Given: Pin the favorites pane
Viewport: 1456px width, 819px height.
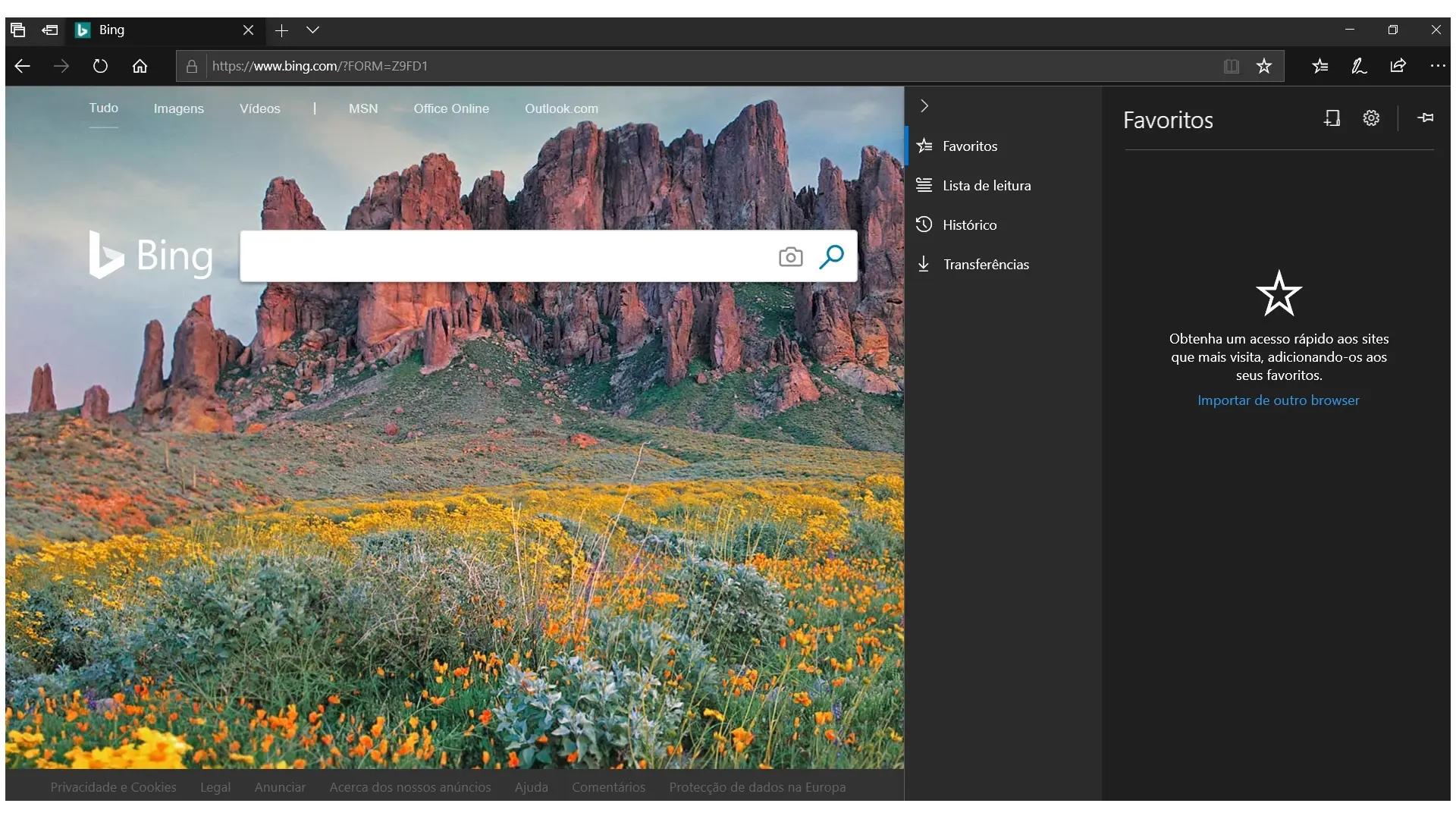Looking at the screenshot, I should coord(1426,118).
